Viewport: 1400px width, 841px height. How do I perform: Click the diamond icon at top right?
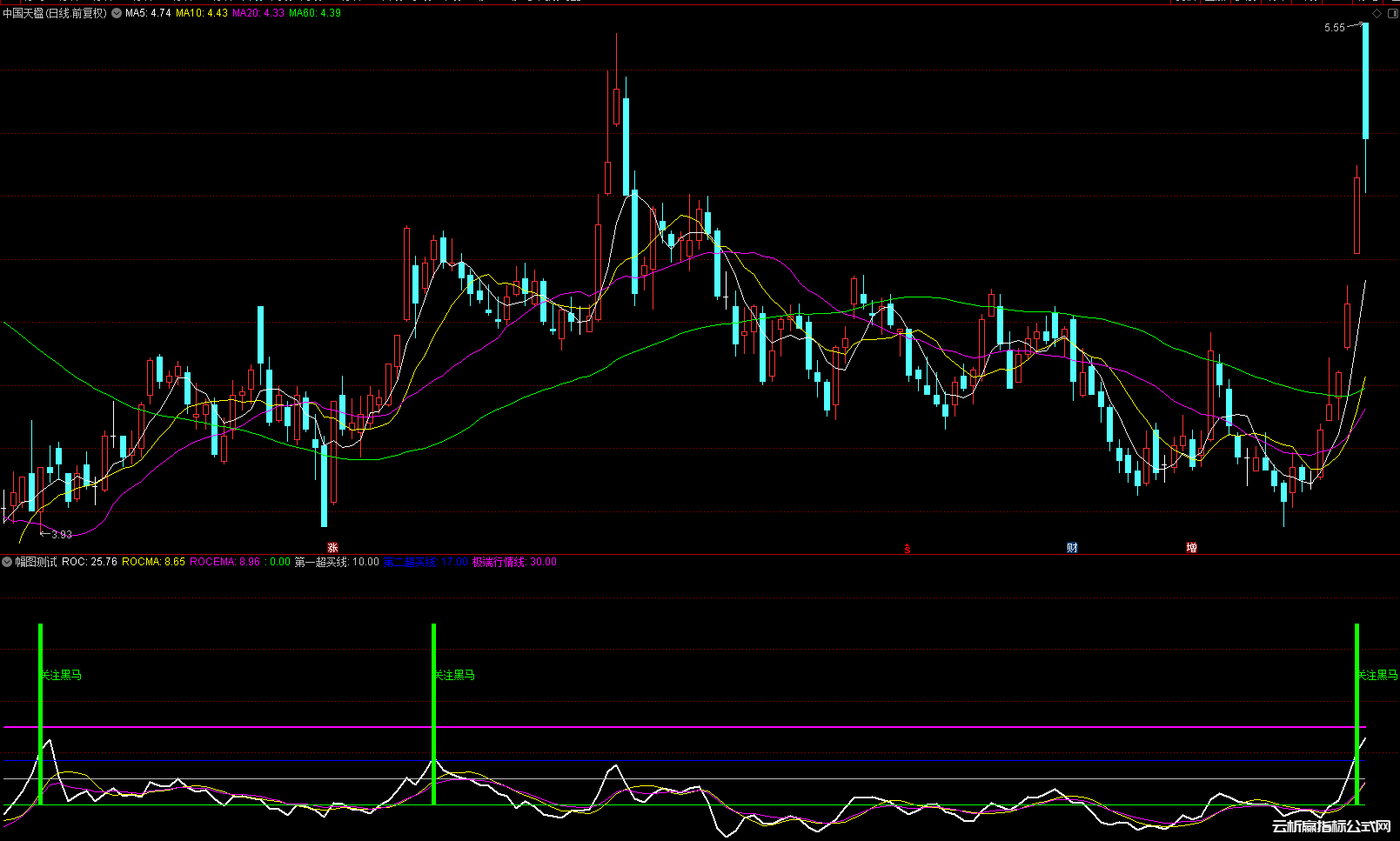click(1377, 13)
